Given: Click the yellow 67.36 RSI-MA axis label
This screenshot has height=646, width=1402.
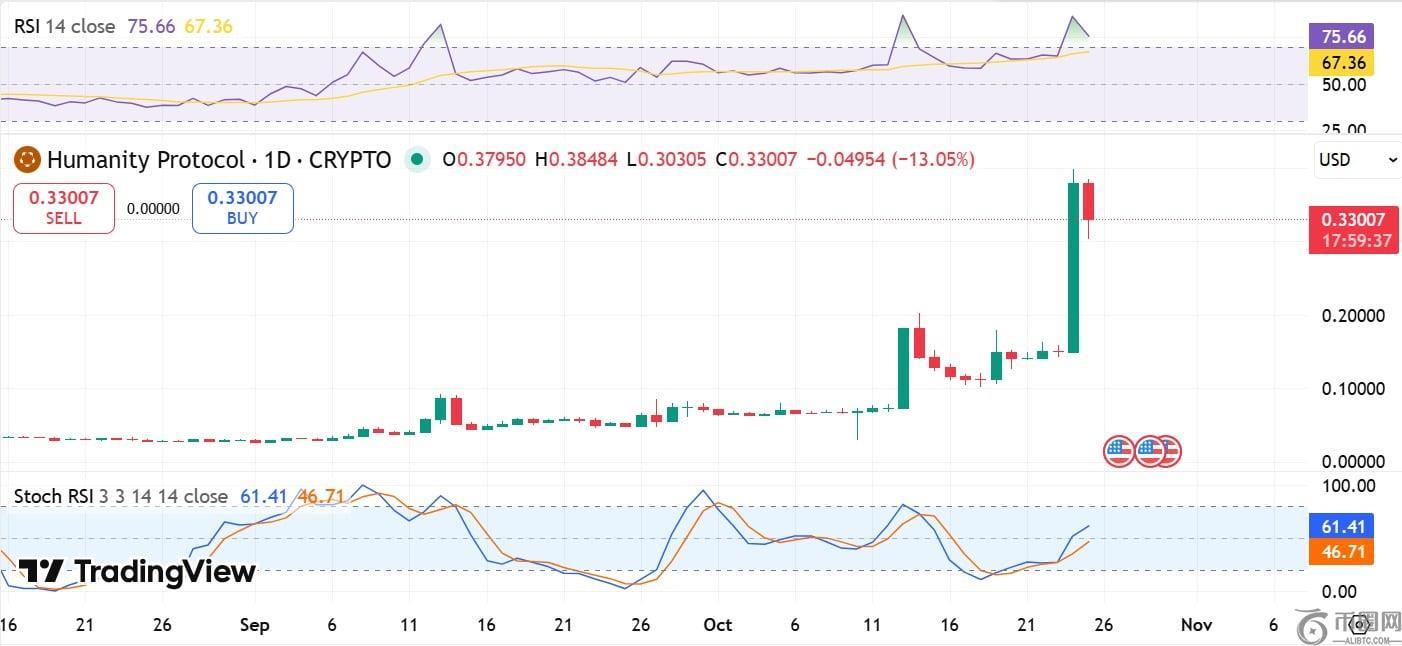Looking at the screenshot, I should 1341,63.
